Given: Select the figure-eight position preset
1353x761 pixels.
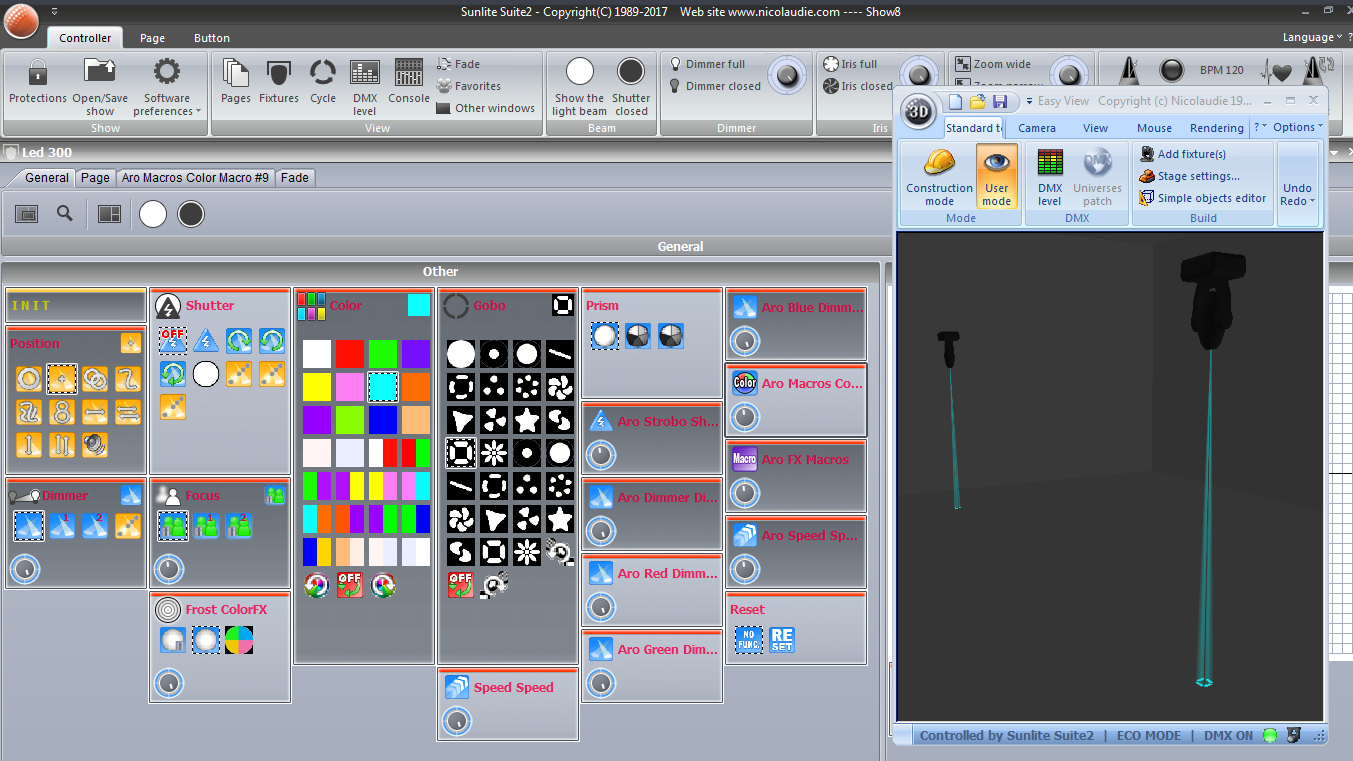Looking at the screenshot, I should tap(61, 411).
